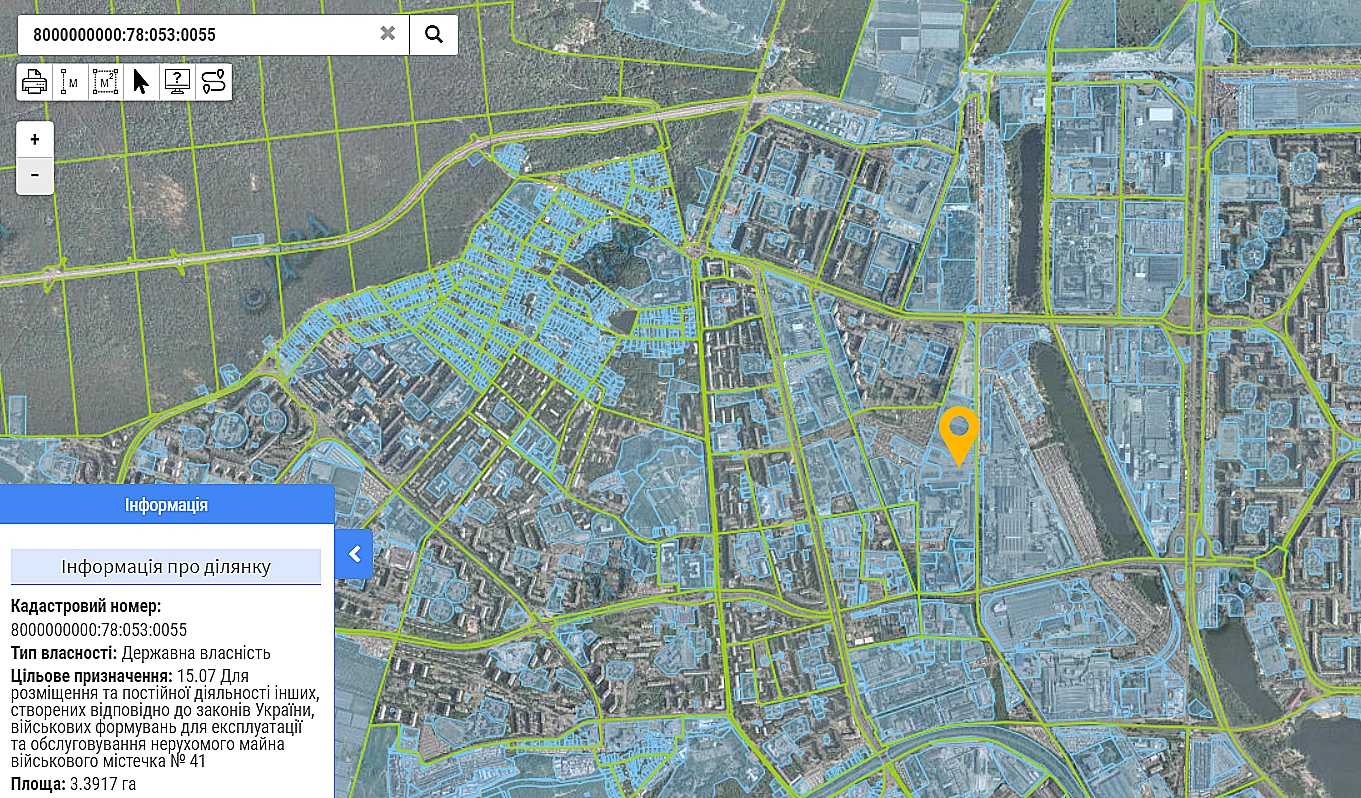The image size is (1361, 798).
Task: Click the Інформація про ділянку section header
Action: tap(166, 567)
